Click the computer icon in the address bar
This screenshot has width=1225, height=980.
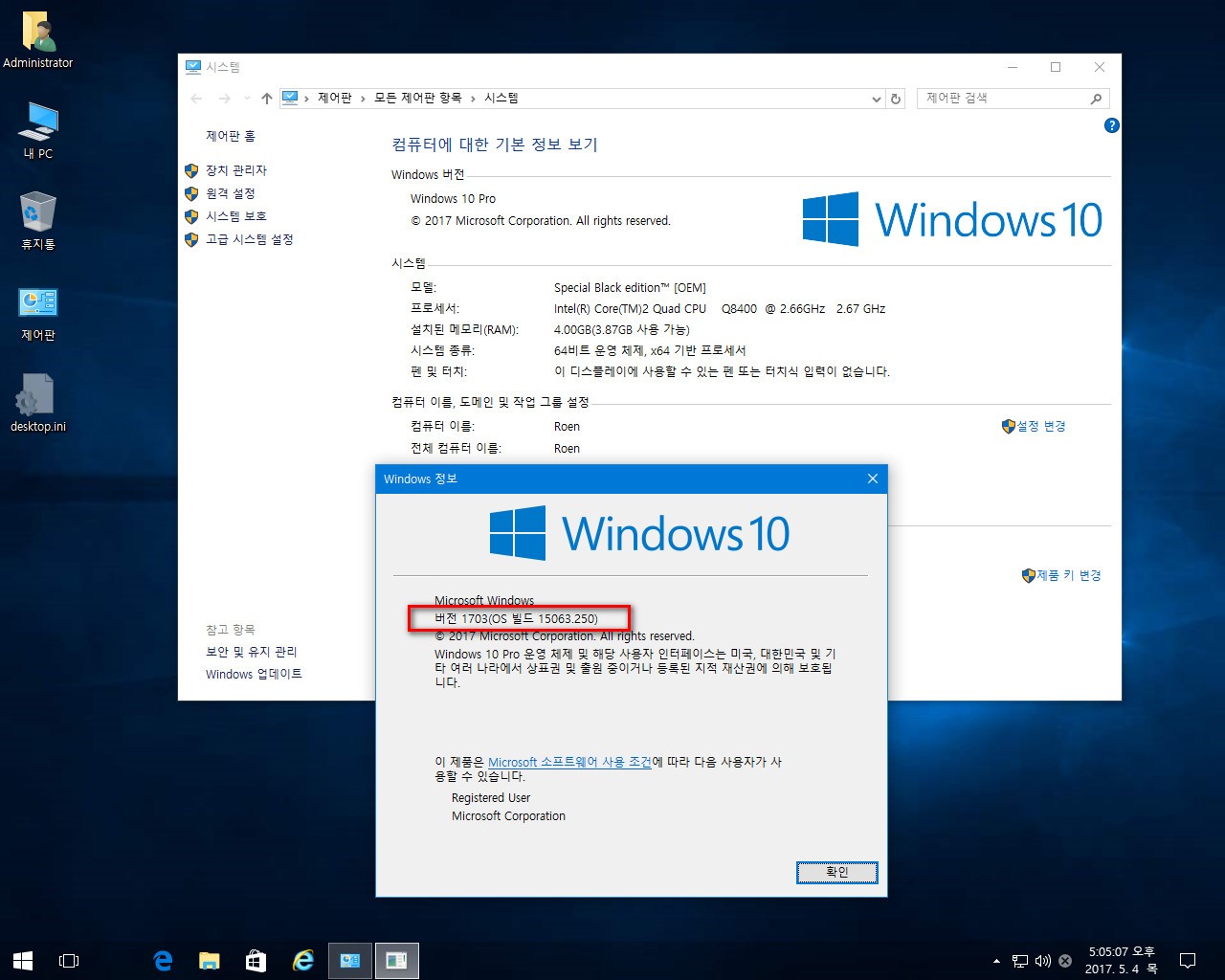290,98
